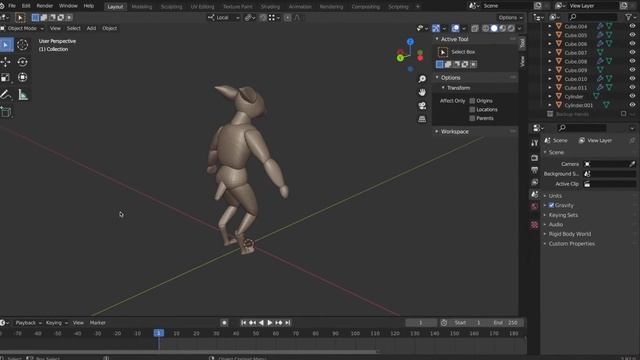Open the Object Mode dropdown
640x360 pixels.
pos(22,28)
